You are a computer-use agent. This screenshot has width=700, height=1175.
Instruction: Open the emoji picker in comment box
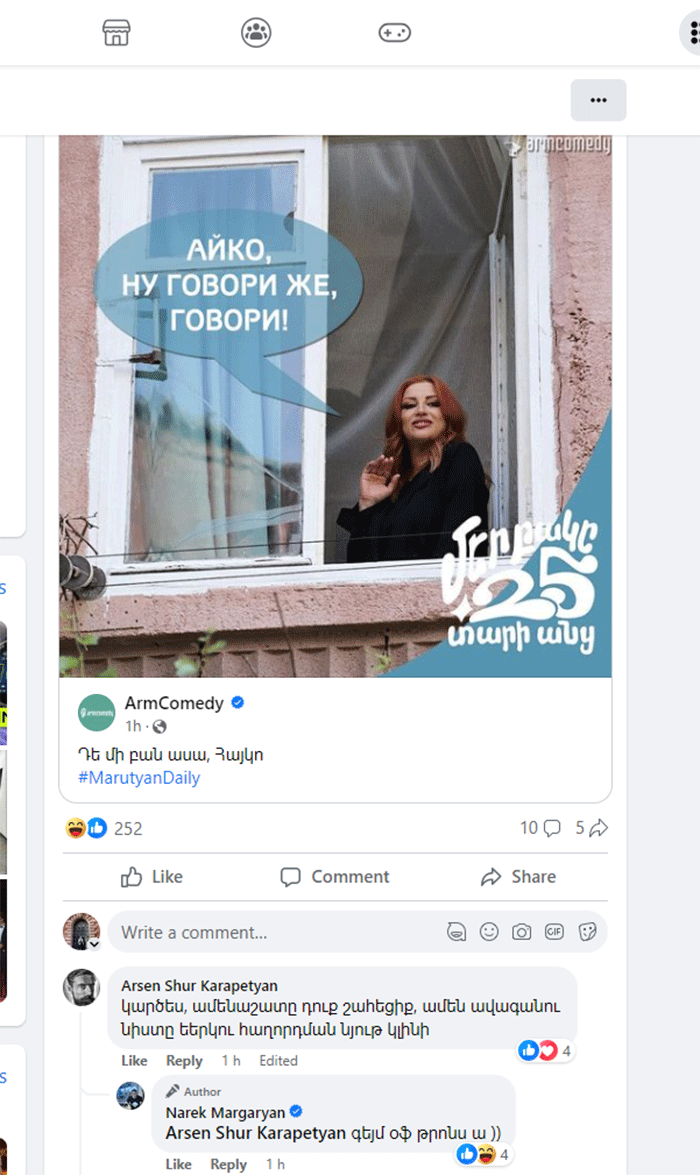pyautogui.click(x=489, y=931)
